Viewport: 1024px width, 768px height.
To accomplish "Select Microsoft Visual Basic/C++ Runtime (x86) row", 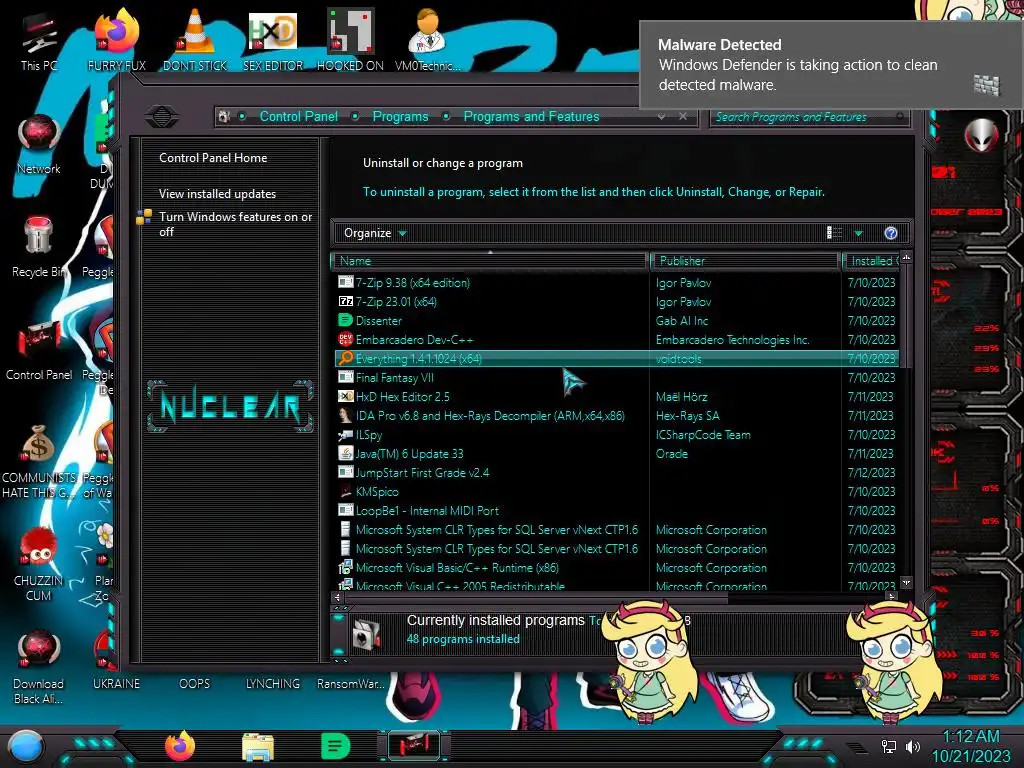I will click(616, 568).
